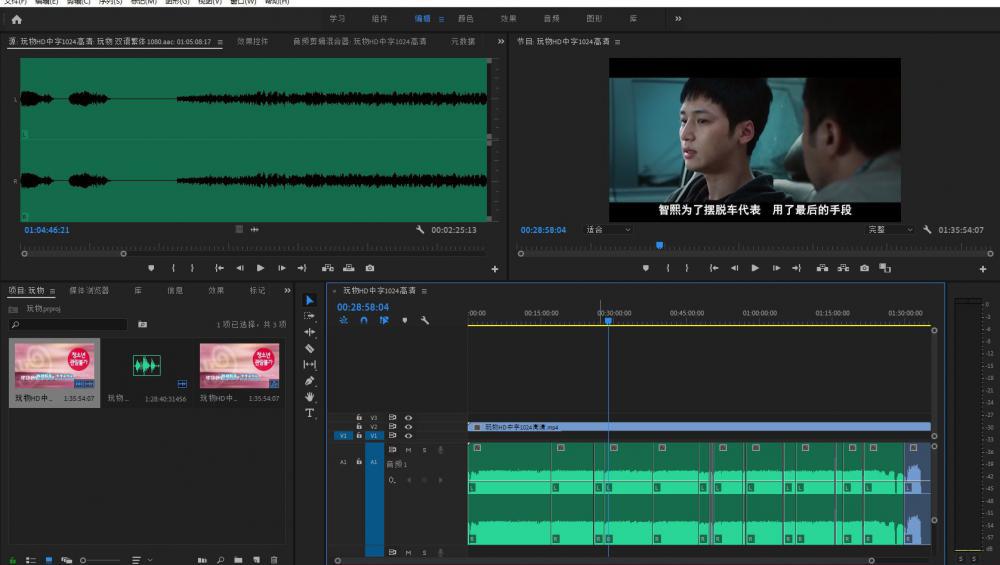The width and height of the screenshot is (1000, 565).
Task: Open button editor plus in Program monitor
Action: (983, 269)
